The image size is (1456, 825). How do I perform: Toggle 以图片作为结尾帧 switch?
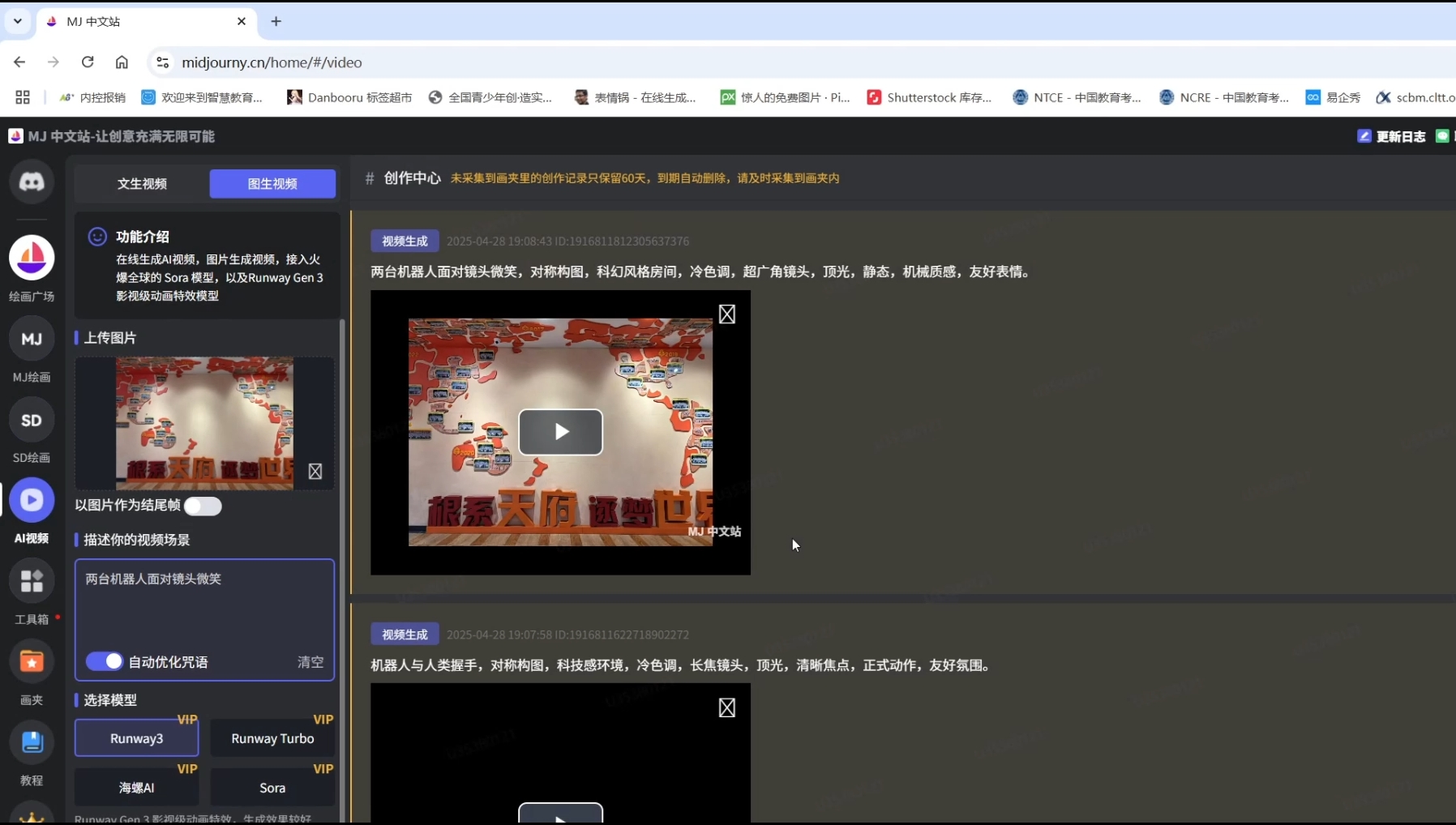click(x=203, y=507)
